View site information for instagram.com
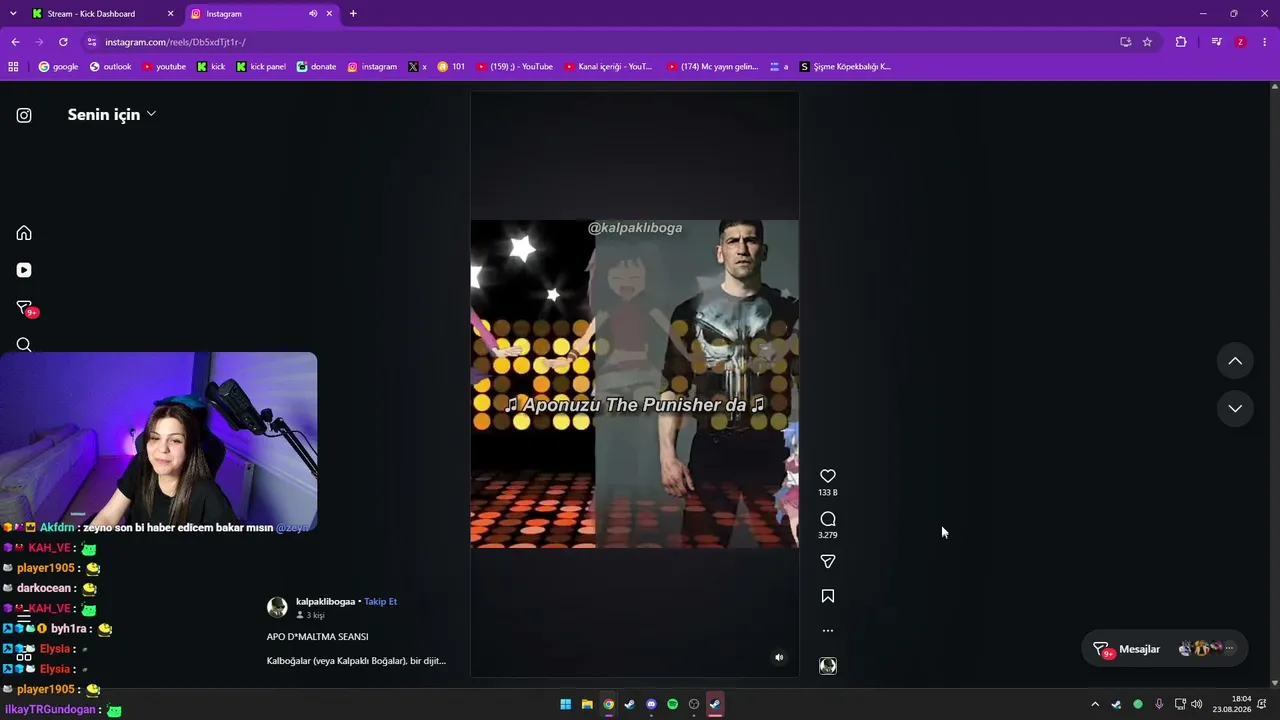 click(92, 42)
